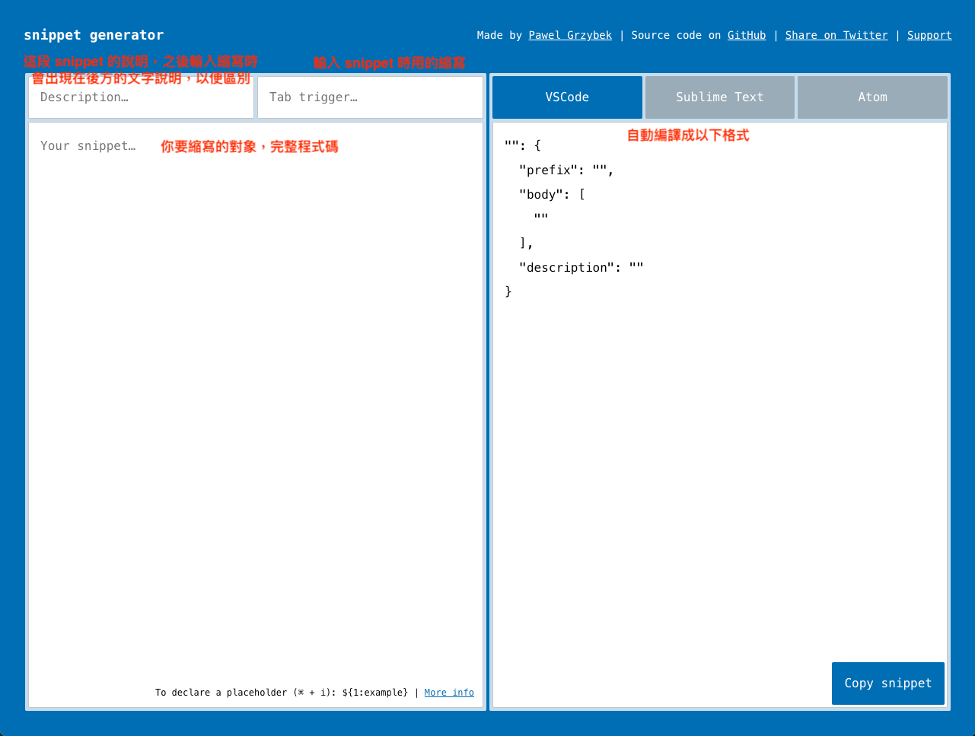
Task: Click the Description input field
Action: coord(140,96)
